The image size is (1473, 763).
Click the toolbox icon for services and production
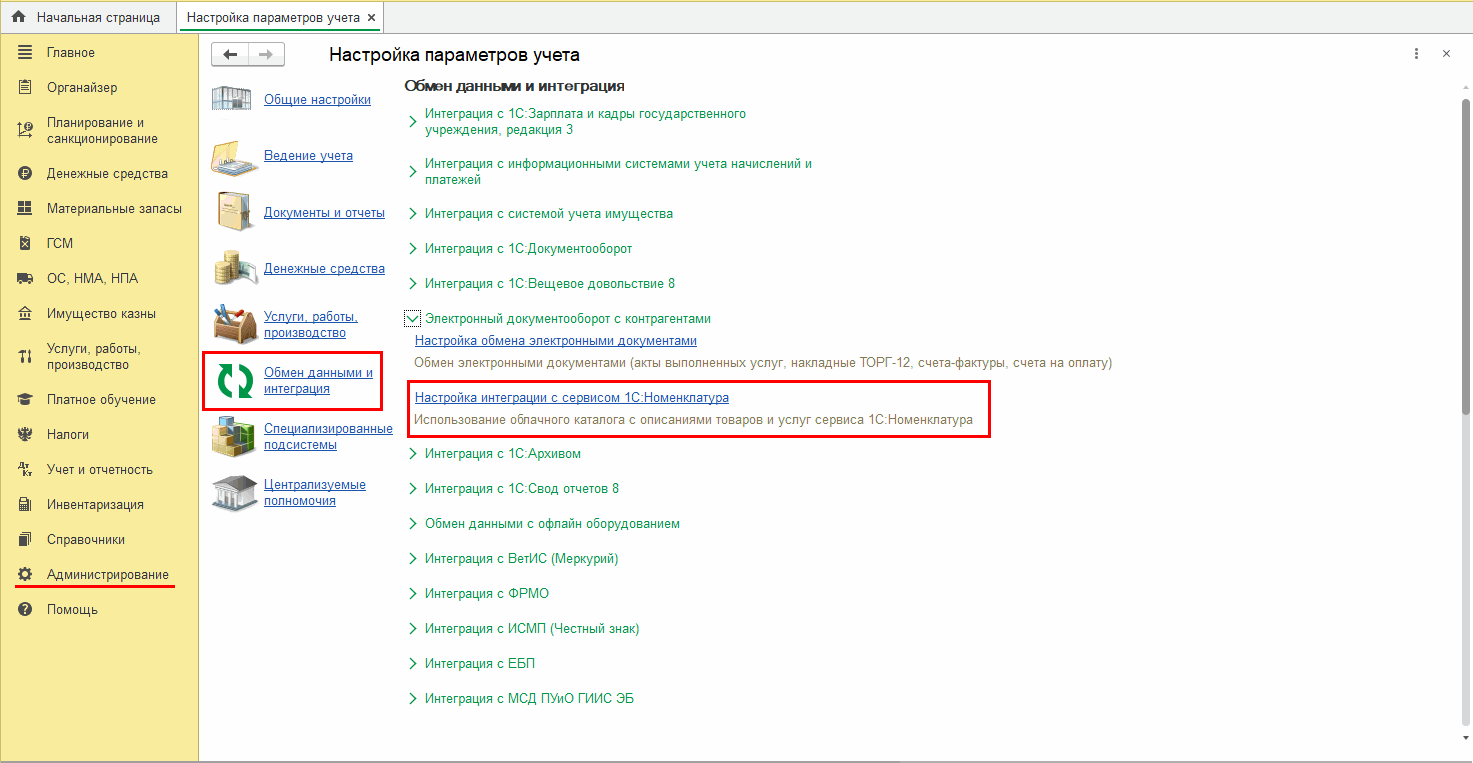[235, 324]
